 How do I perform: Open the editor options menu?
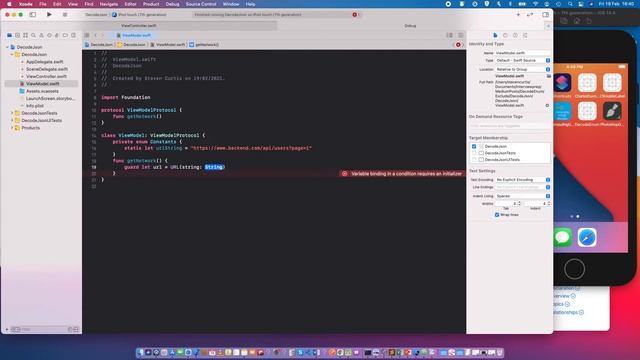point(449,36)
